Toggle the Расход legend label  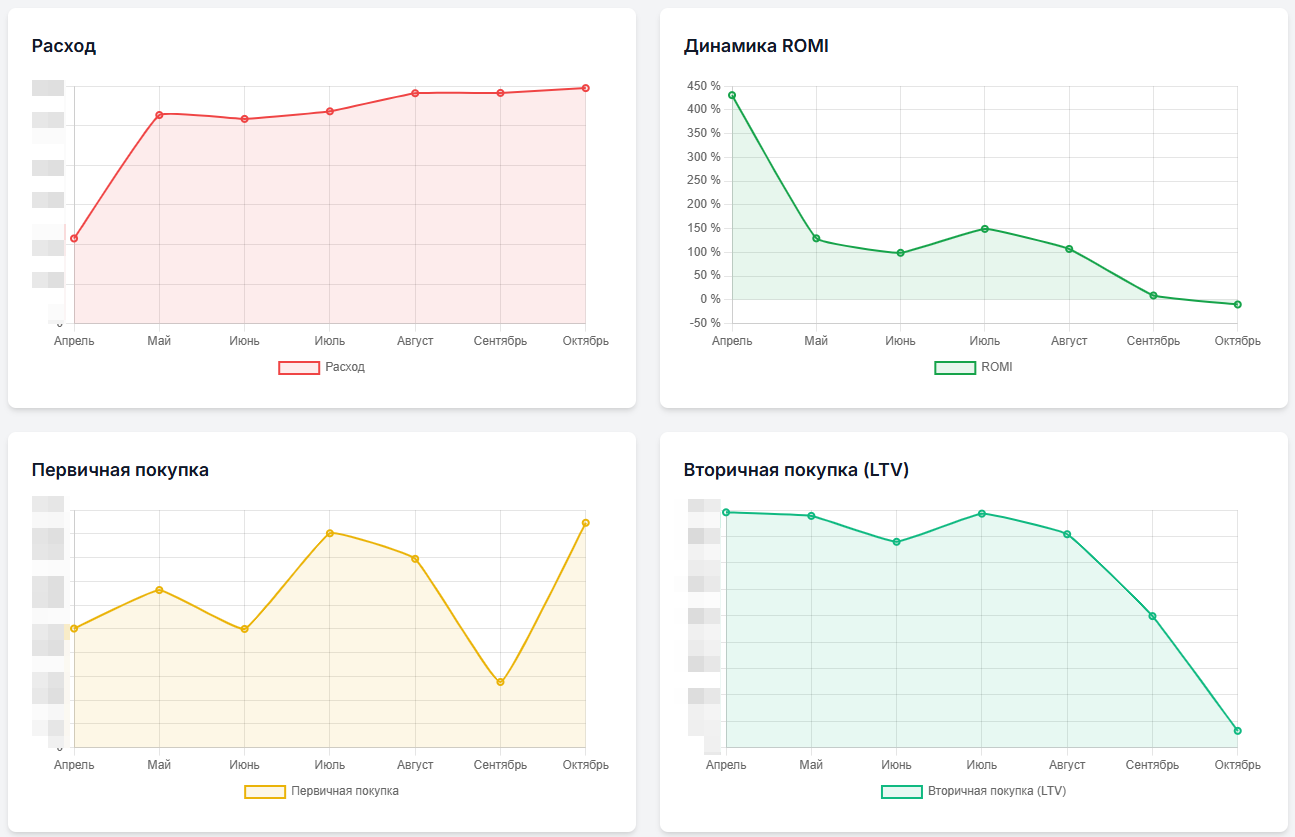(x=345, y=367)
